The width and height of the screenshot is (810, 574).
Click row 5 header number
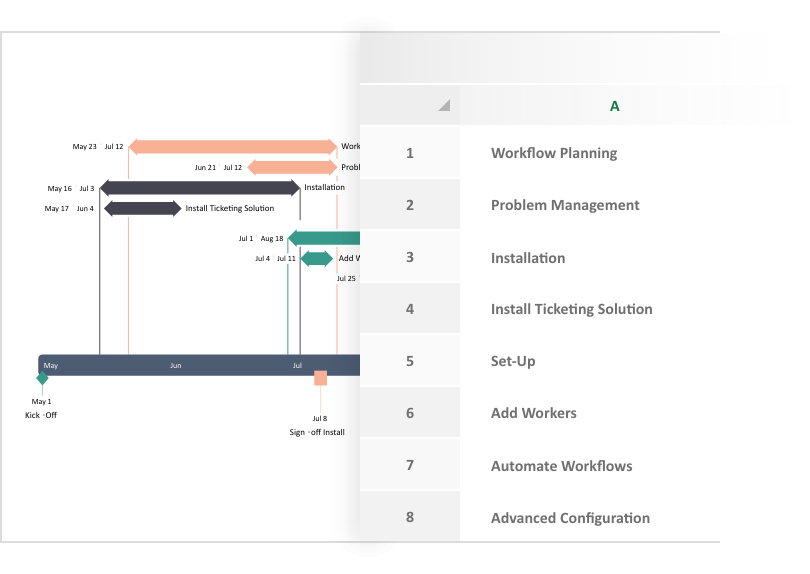point(410,361)
